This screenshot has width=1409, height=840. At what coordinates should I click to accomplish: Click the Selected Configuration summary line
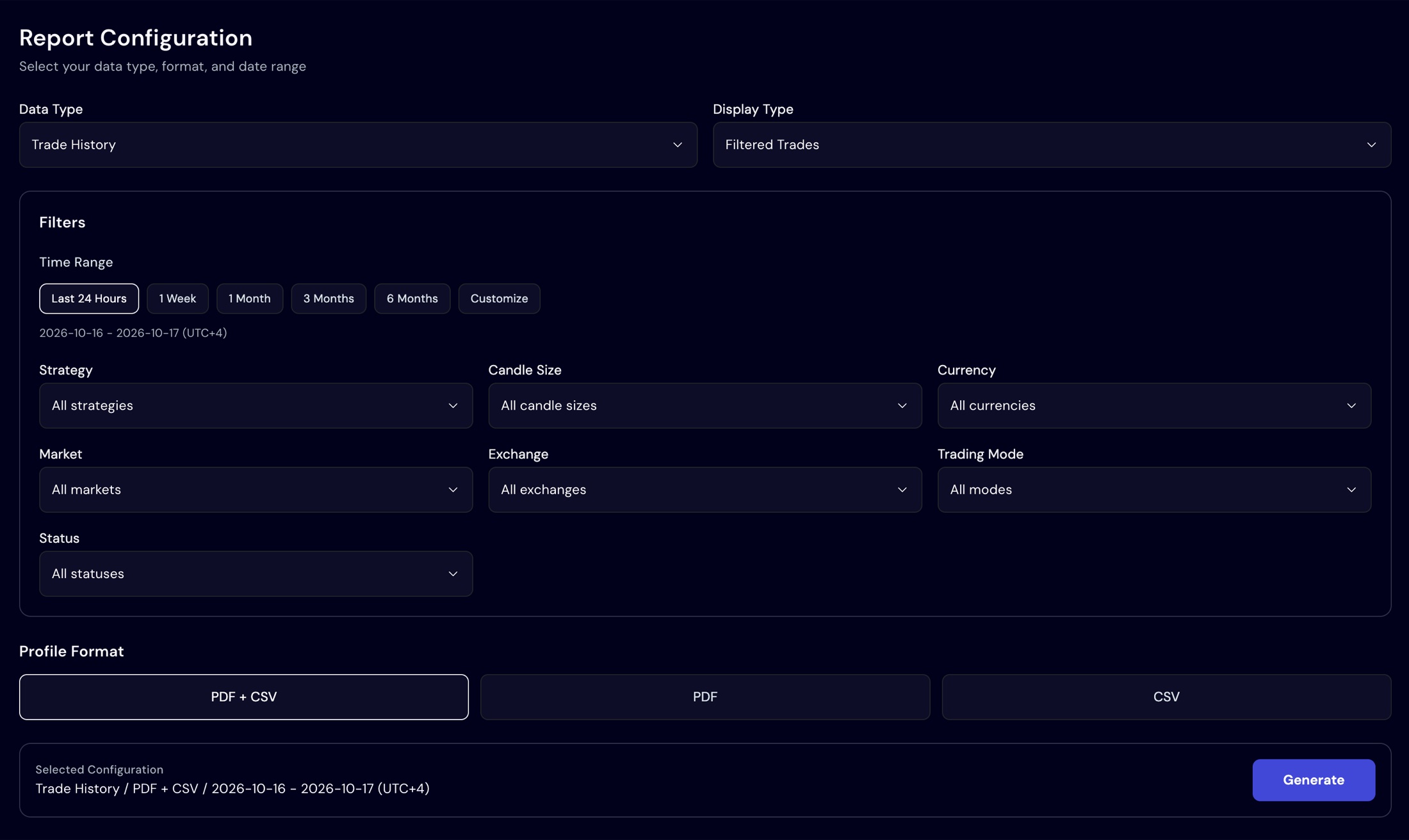[232, 789]
